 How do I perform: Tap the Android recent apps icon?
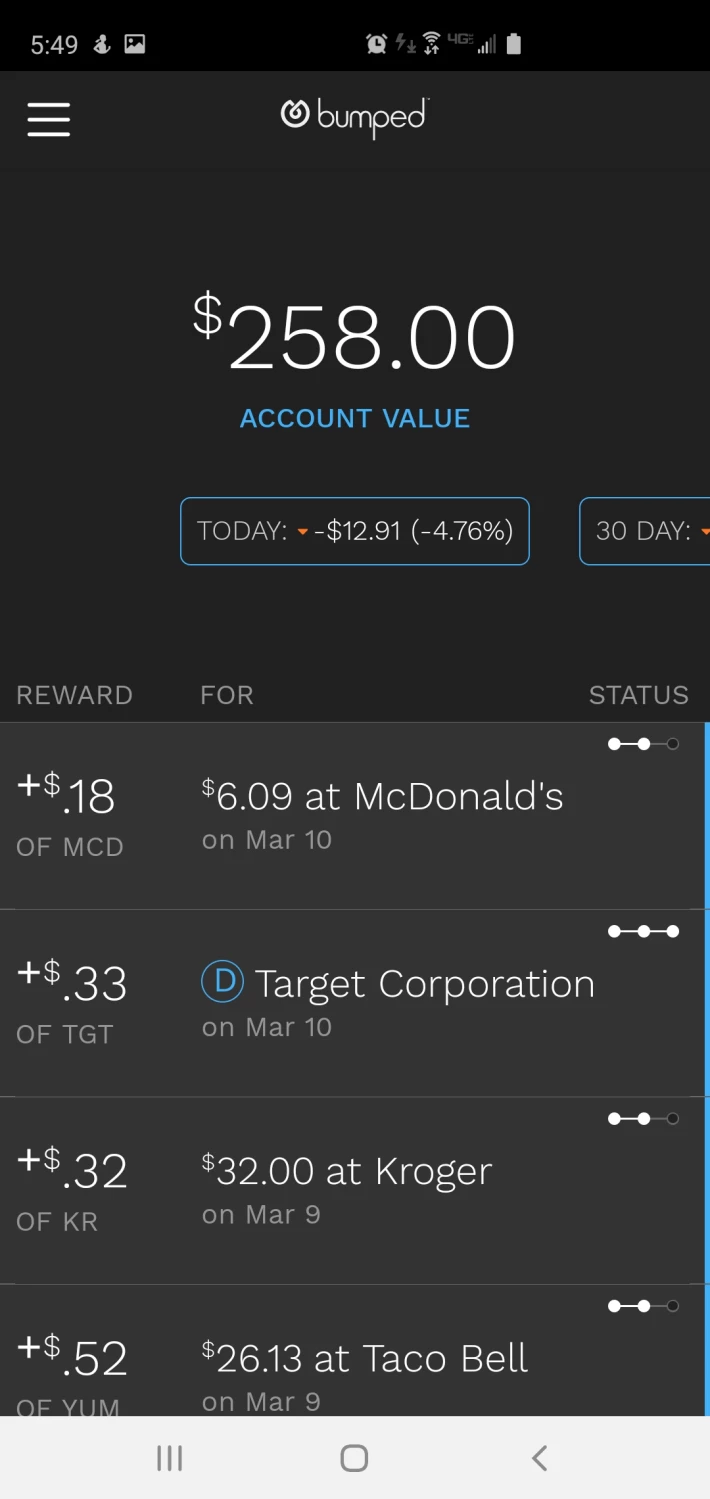tap(170, 1458)
